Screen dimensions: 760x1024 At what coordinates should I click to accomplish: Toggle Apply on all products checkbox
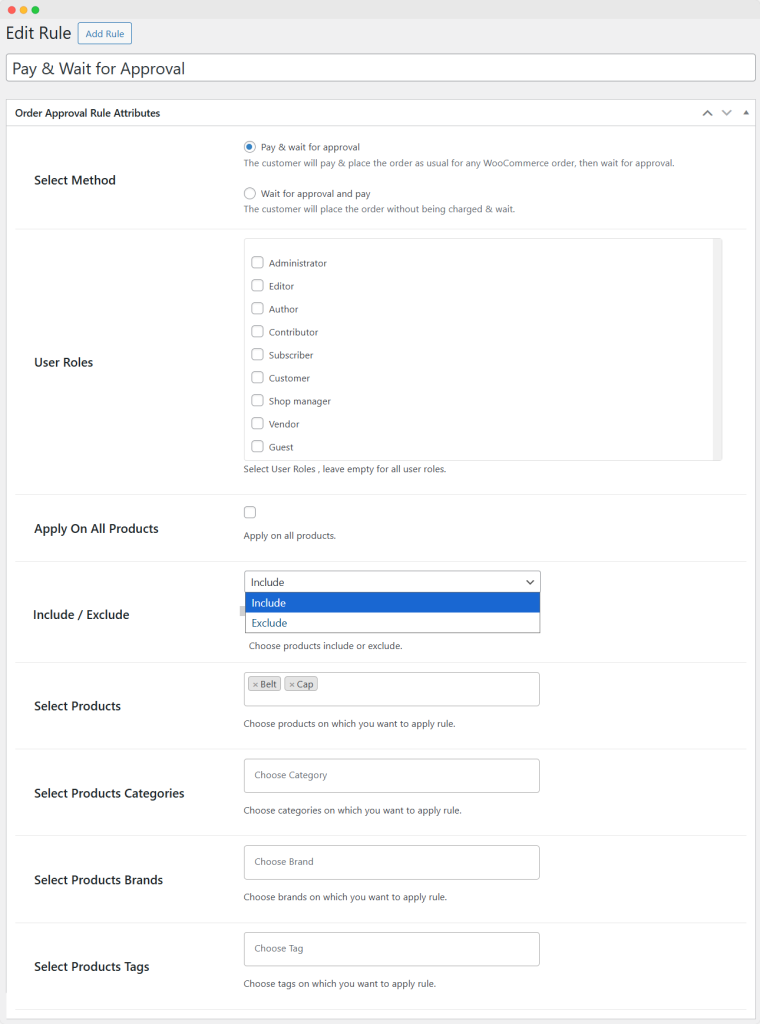pos(250,512)
